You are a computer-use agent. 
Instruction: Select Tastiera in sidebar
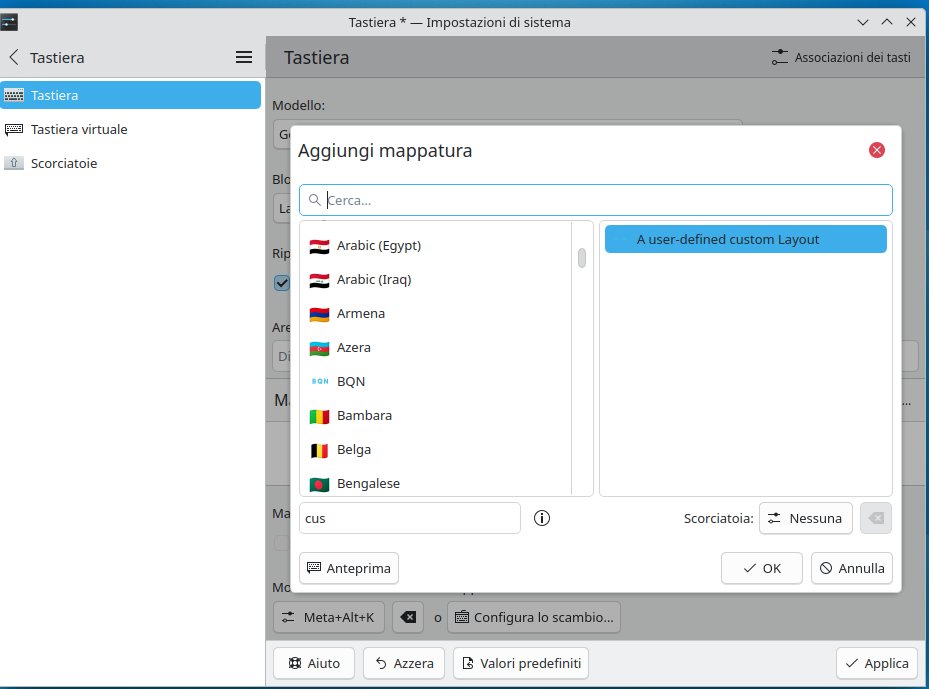130,95
